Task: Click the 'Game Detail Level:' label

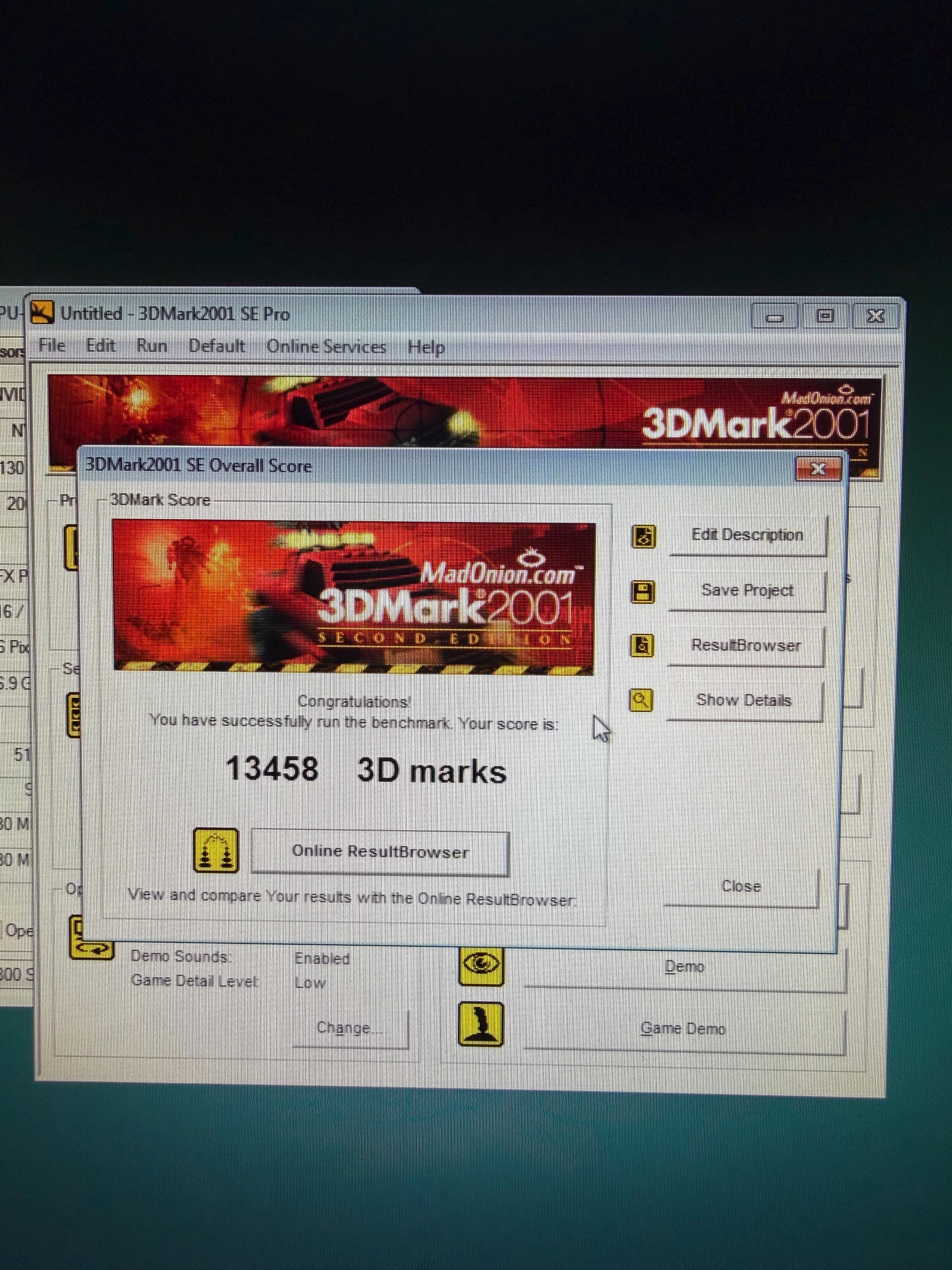Action: pyautogui.click(x=195, y=980)
